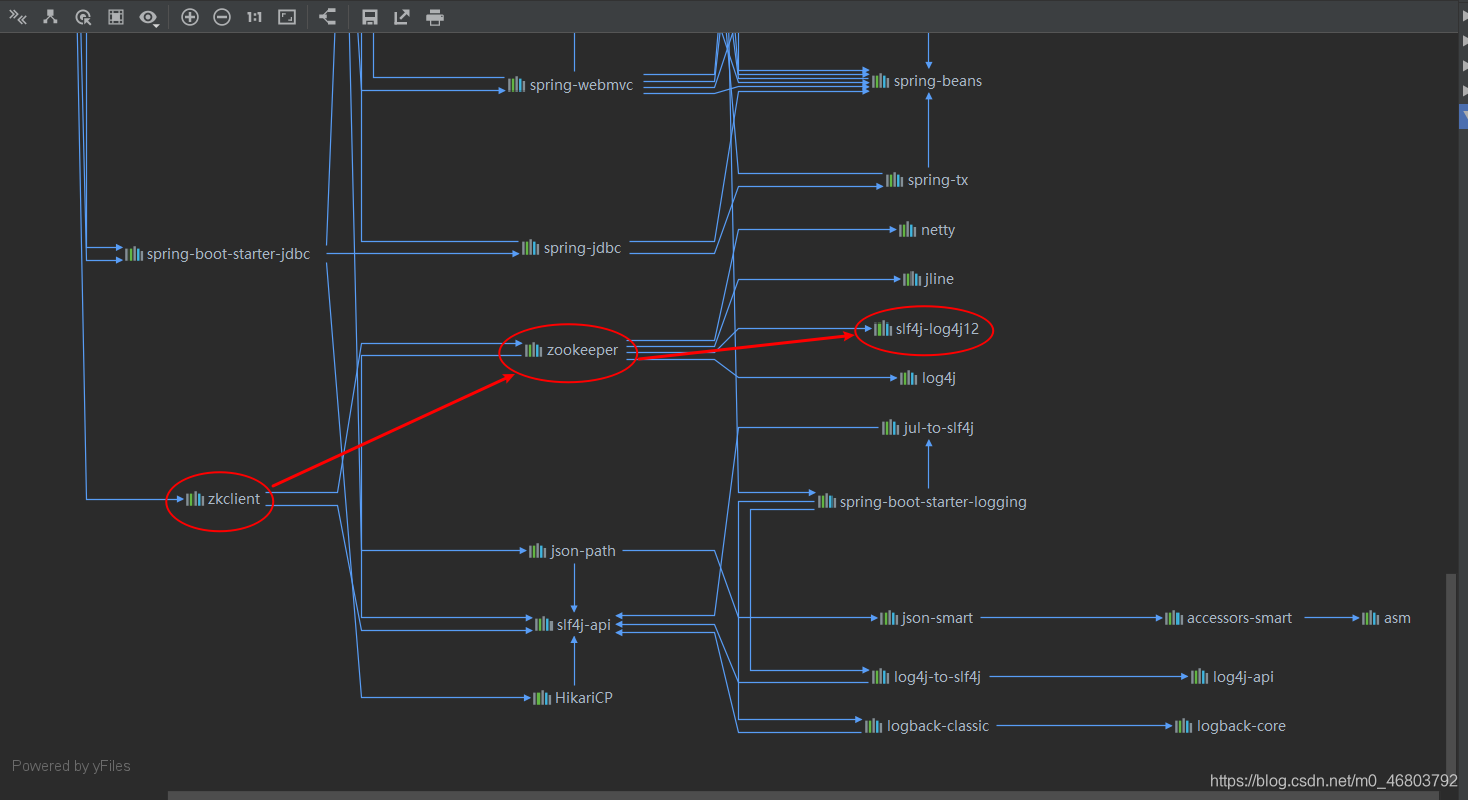Select the zookeeper dependency node
The image size is (1468, 800).
[x=572, y=350]
